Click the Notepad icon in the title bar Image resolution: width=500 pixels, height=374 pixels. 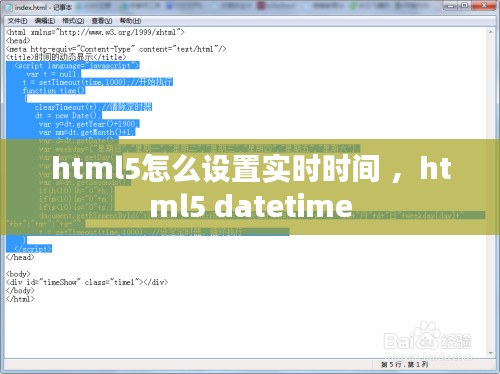pyautogui.click(x=8, y=7)
